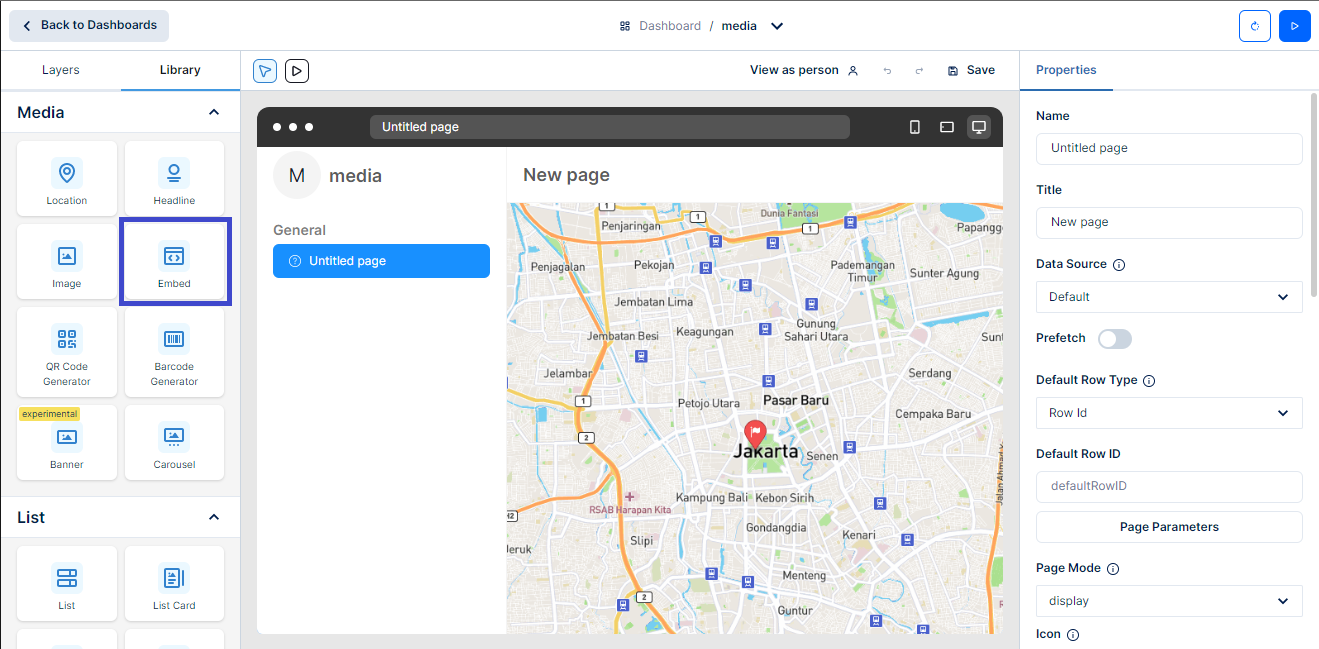This screenshot has width=1319, height=649.
Task: Add the Location component from library
Action: pos(67,179)
